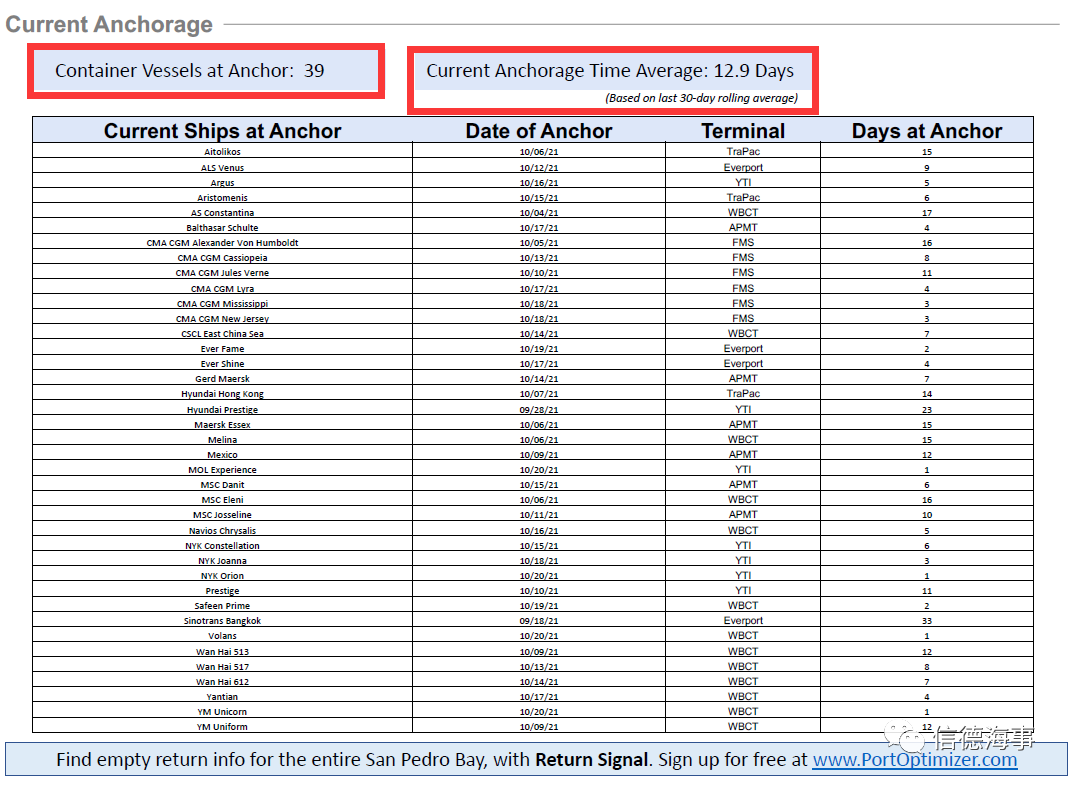The height and width of the screenshot is (785, 1070).
Task: Select the CMA CGM Jules Verne cell
Action: coord(222,272)
